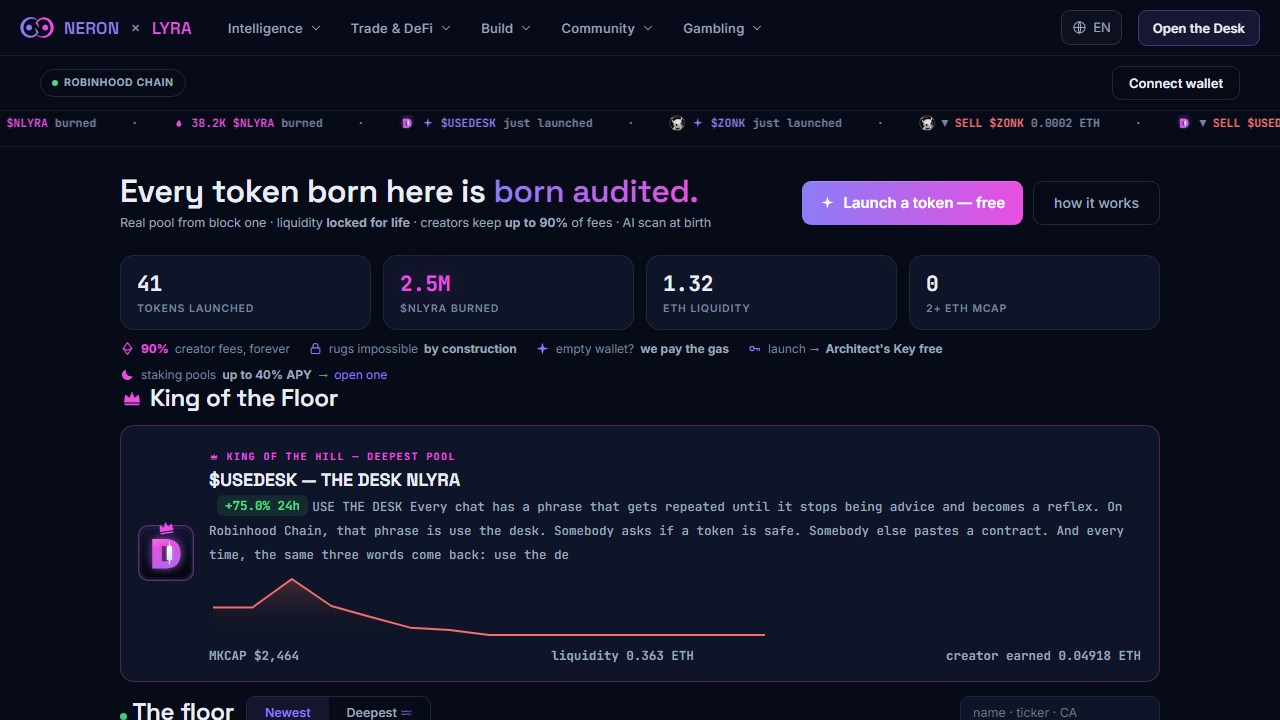Click the by construction text

coord(470,349)
